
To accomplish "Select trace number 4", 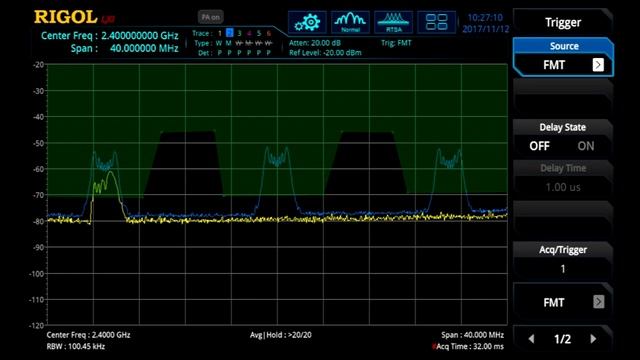I will point(249,33).
